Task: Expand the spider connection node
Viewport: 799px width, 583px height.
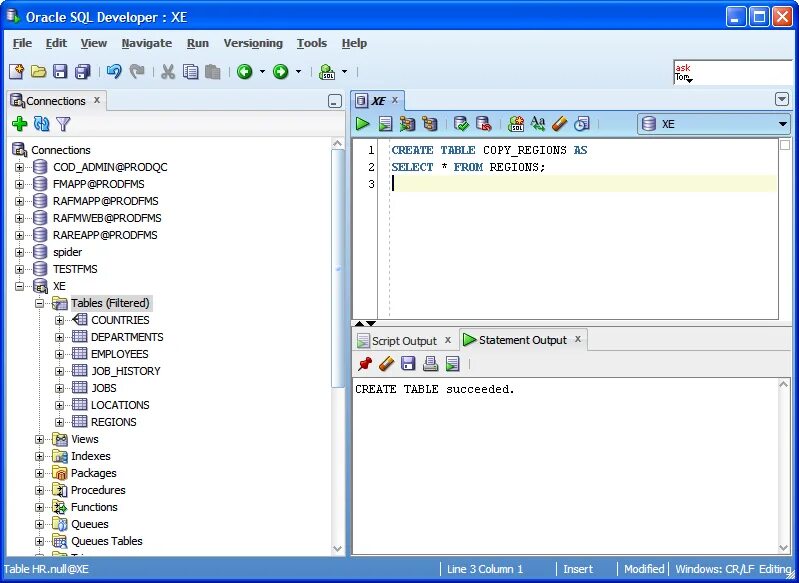Action: pyautogui.click(x=19, y=252)
